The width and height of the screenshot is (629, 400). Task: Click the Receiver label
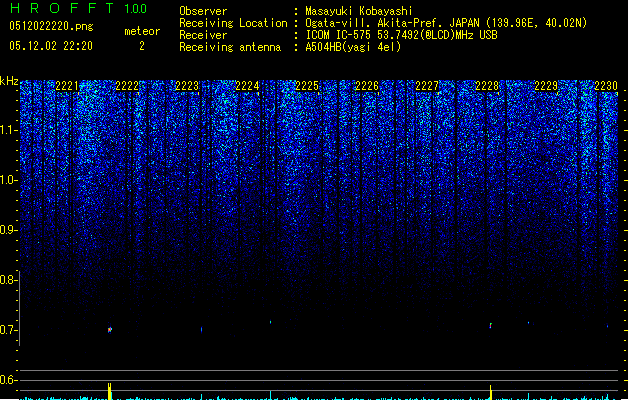coord(203,35)
